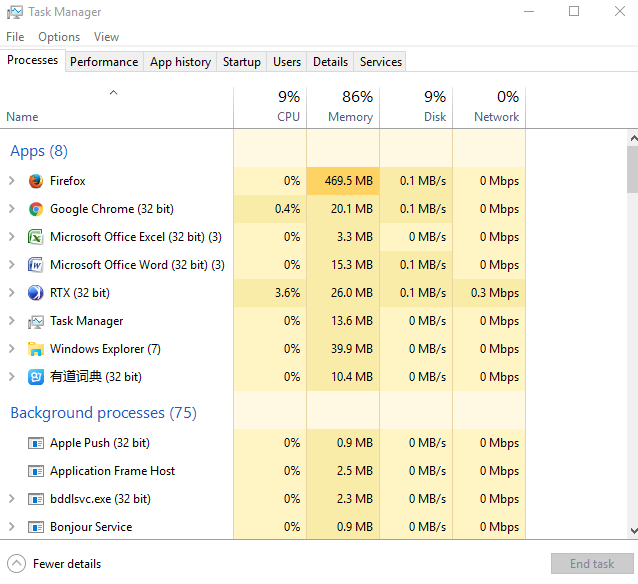Image resolution: width=638 pixels, height=584 pixels.
Task: Click the 有道词典 app icon
Action: 36,377
